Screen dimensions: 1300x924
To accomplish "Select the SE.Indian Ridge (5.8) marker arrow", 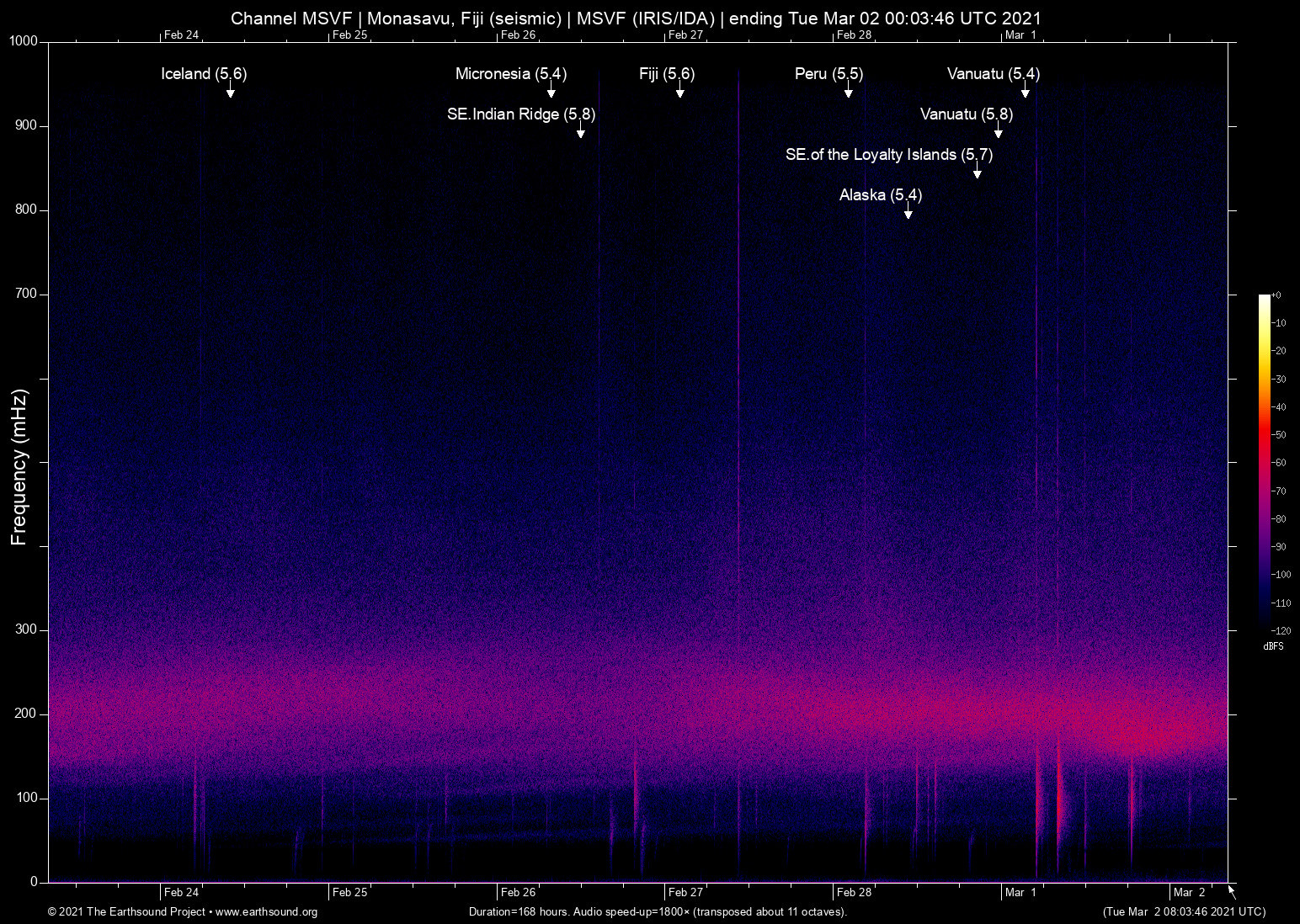I will [579, 132].
